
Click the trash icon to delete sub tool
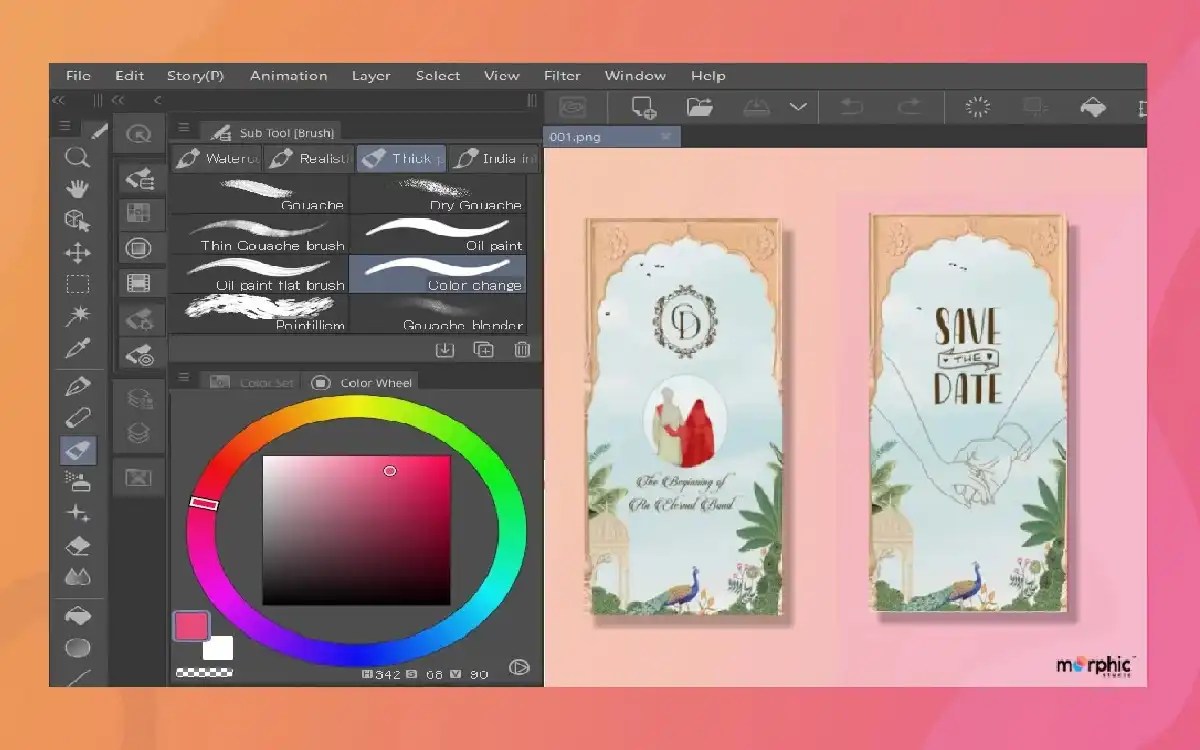coord(521,349)
